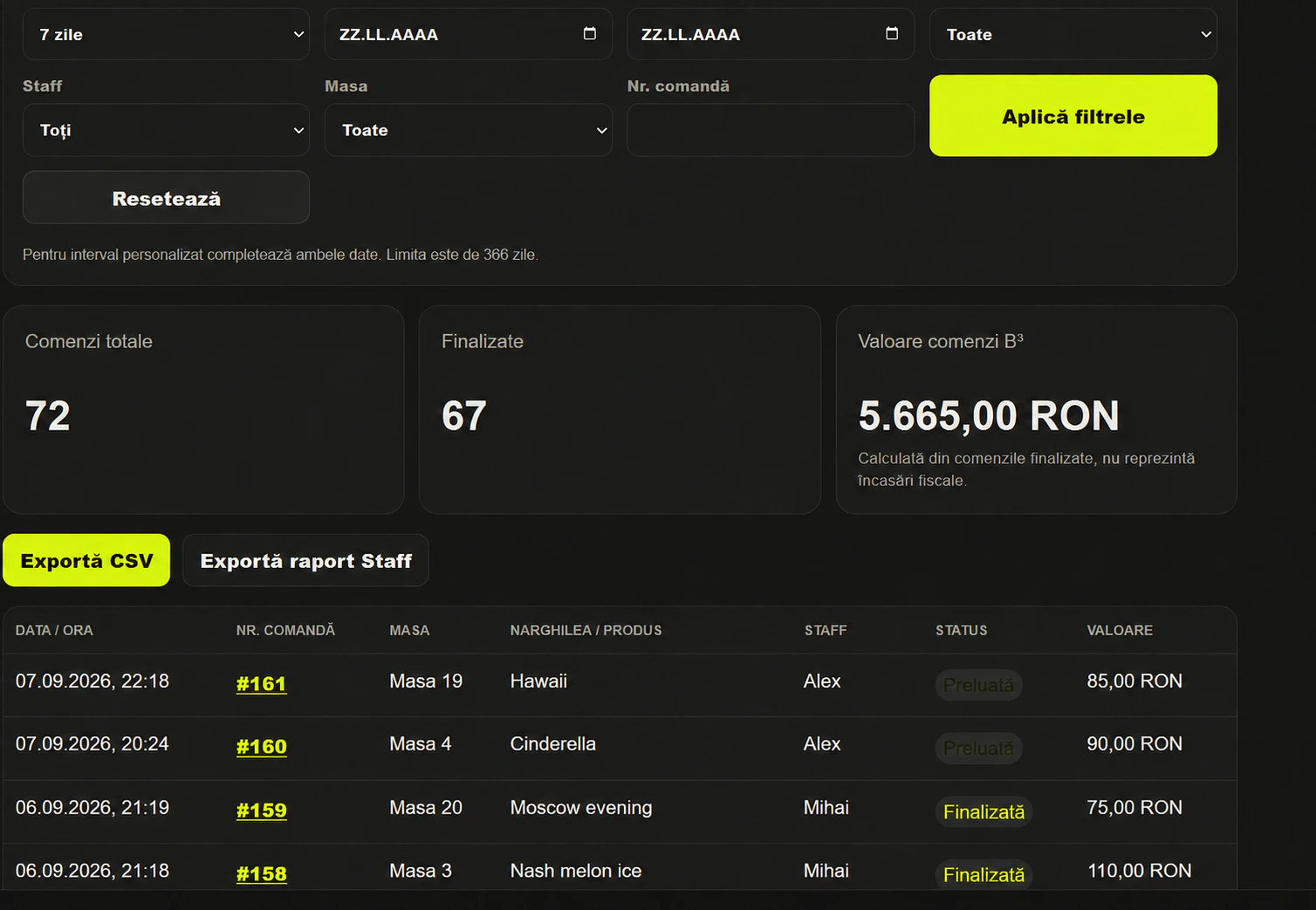Click the 'Masa 20' cell
The width and height of the screenshot is (1316, 910).
pos(426,808)
